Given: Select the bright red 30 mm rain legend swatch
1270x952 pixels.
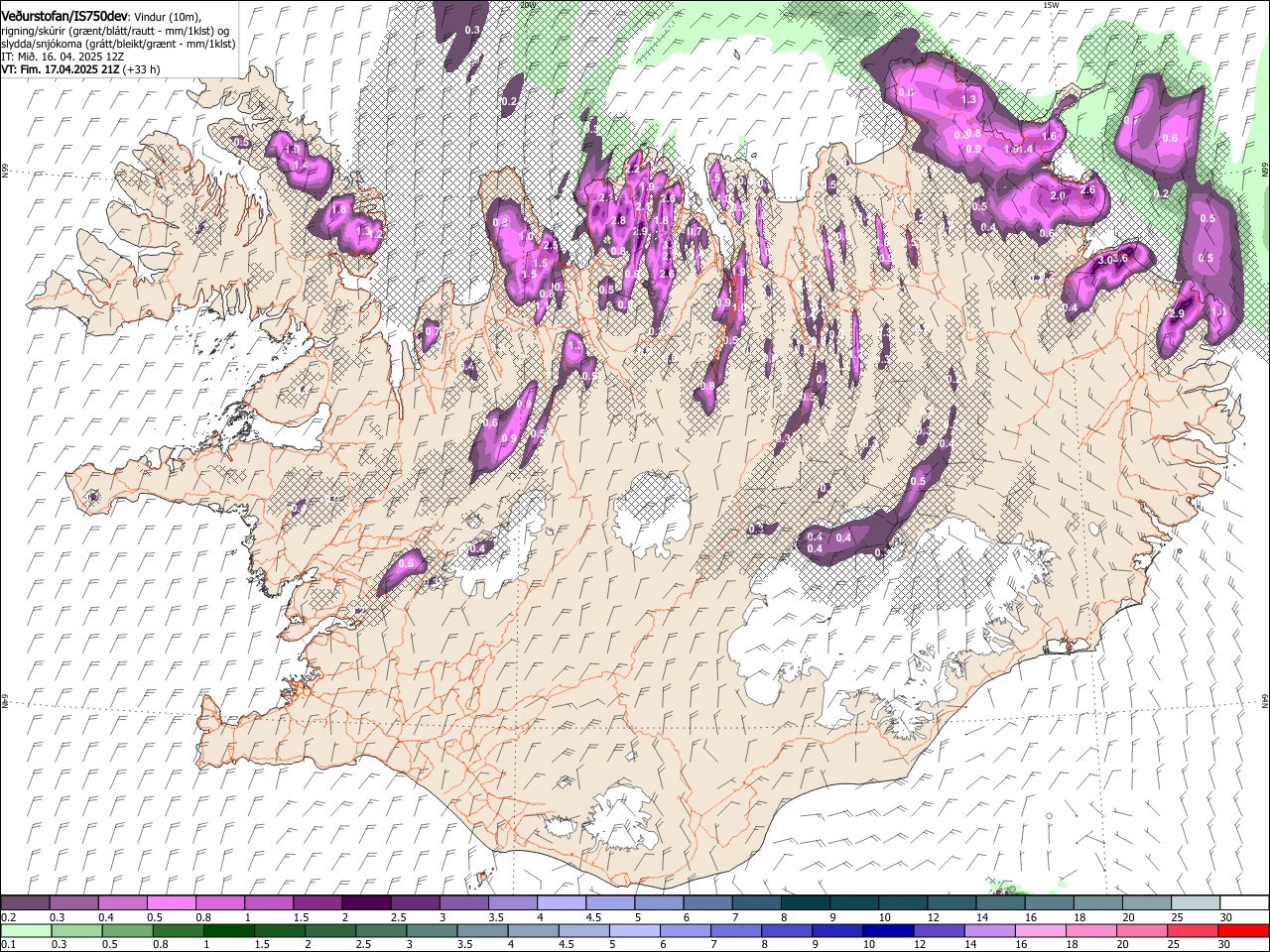Looking at the screenshot, I should (x=1243, y=930).
